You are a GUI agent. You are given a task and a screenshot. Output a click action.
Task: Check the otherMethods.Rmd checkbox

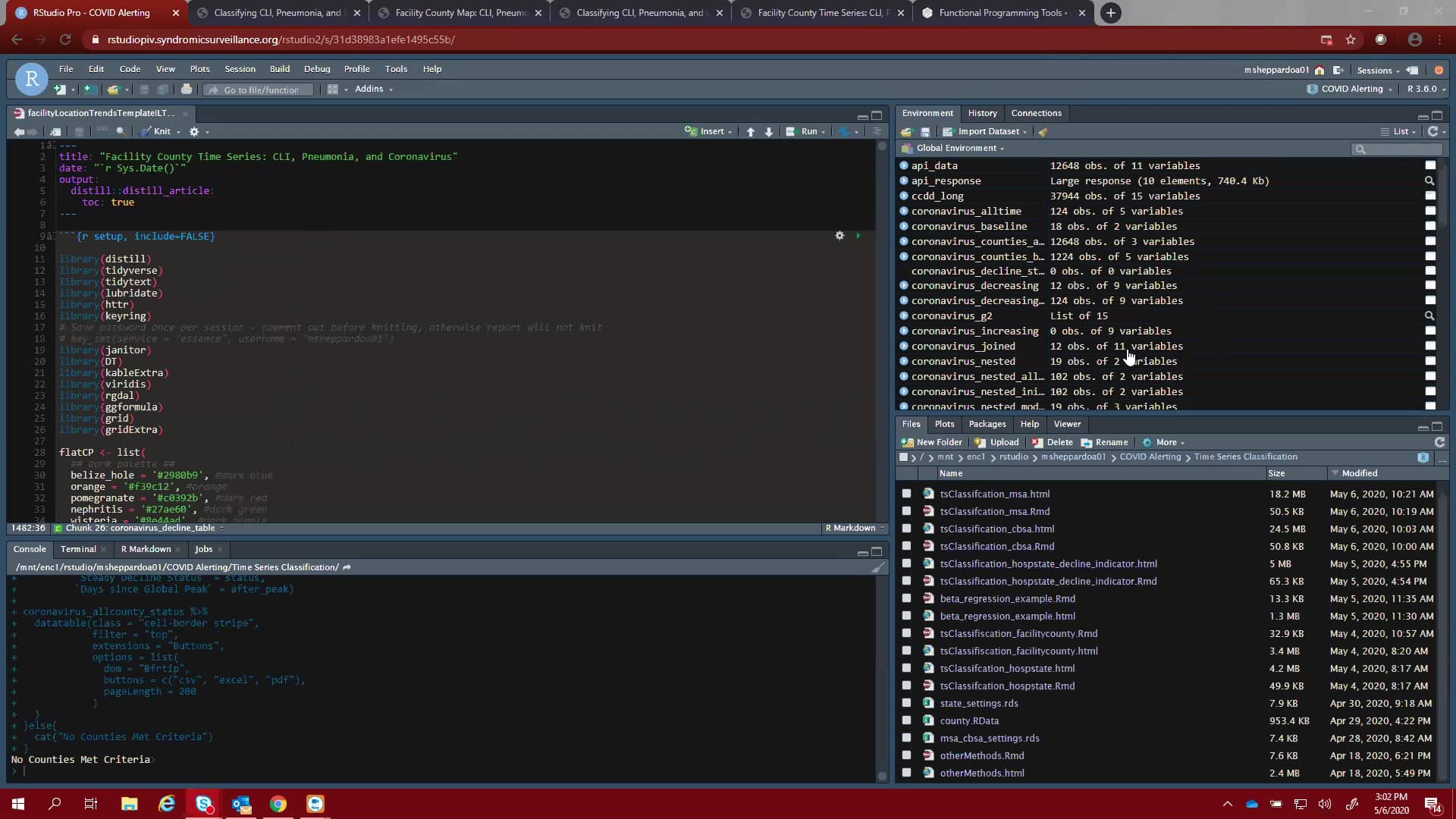coord(906,755)
